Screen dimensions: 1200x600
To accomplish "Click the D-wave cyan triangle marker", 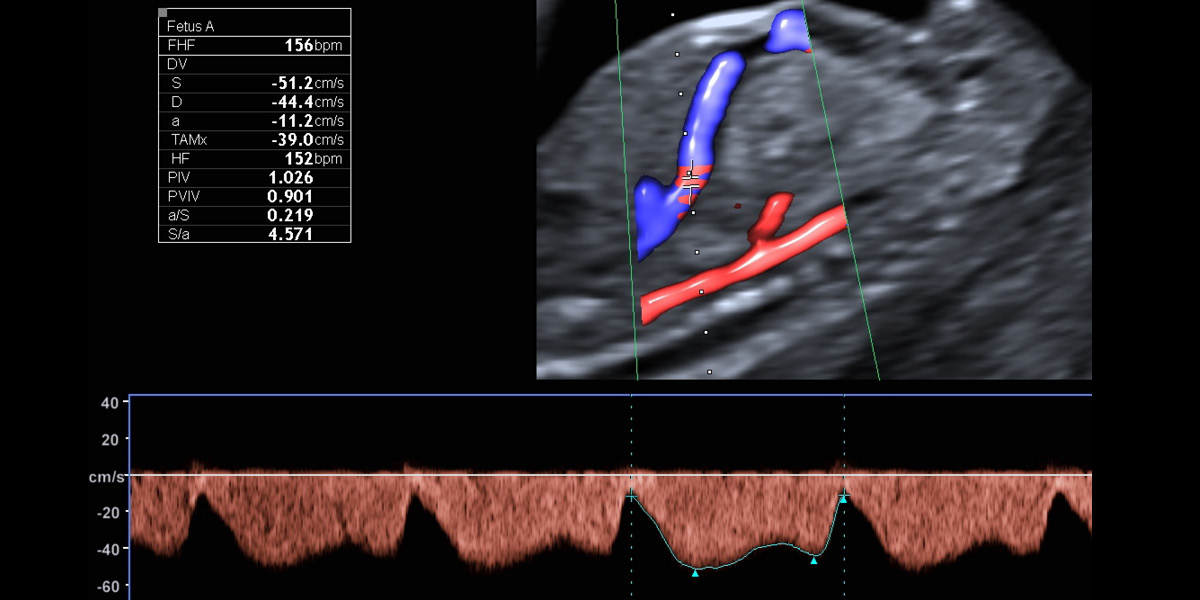I will 814,561.
